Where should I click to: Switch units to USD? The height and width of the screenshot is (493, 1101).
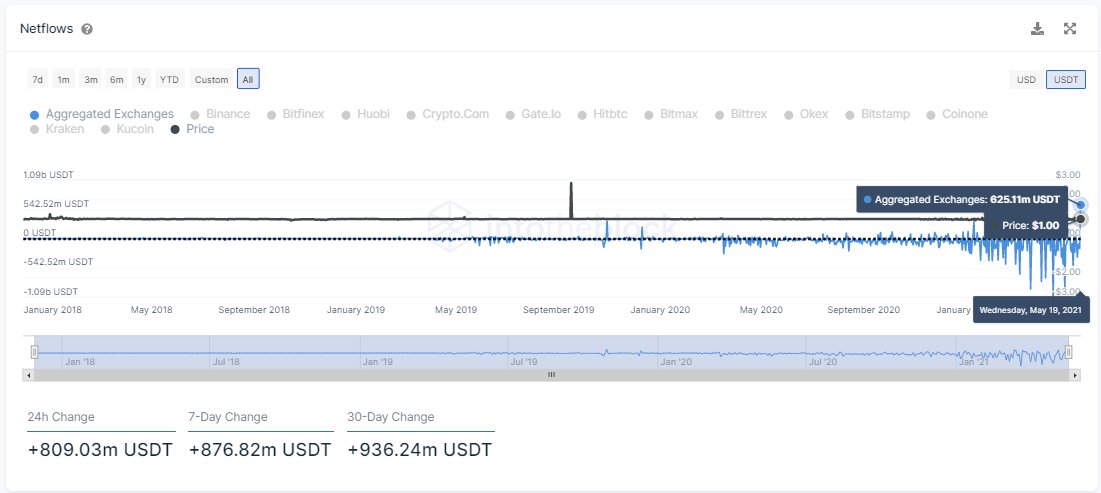point(1026,79)
